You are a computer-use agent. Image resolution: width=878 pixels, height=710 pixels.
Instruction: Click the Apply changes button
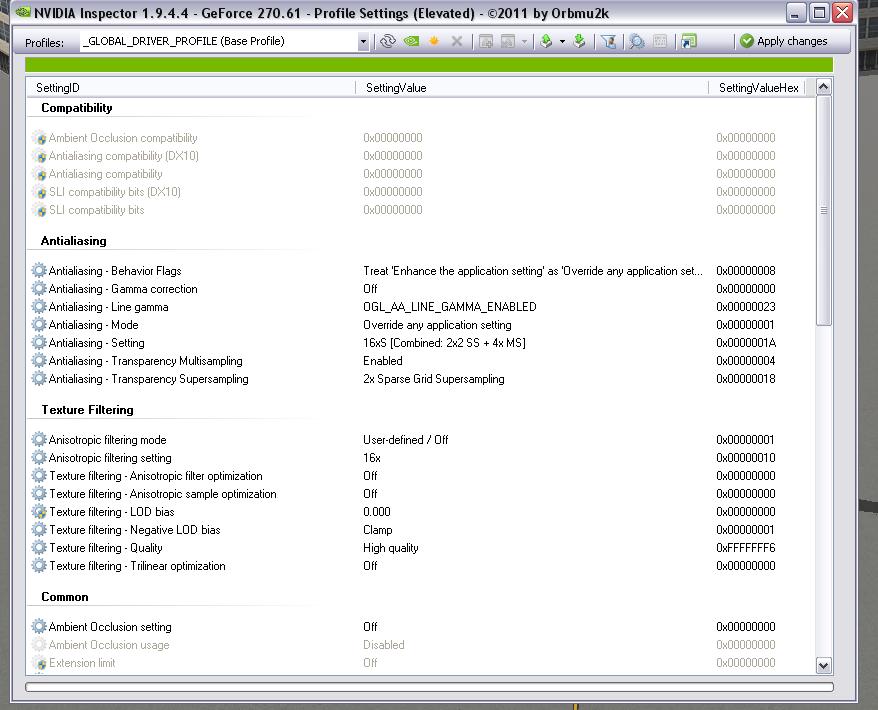pyautogui.click(x=783, y=41)
